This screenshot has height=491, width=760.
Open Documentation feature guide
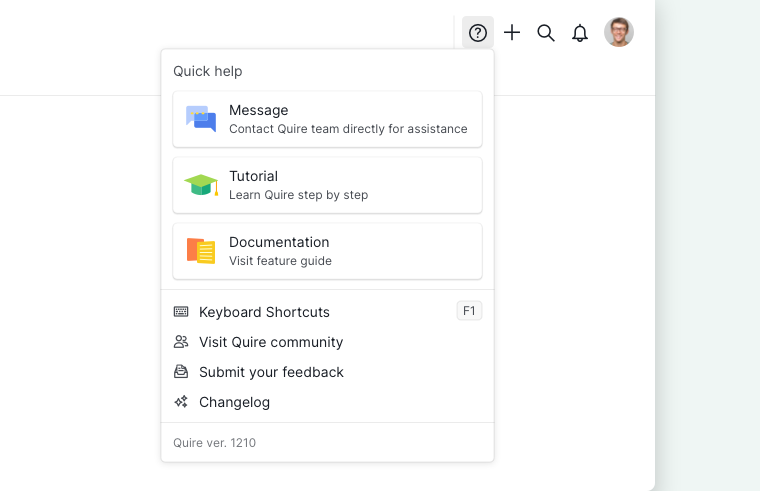[x=328, y=251]
